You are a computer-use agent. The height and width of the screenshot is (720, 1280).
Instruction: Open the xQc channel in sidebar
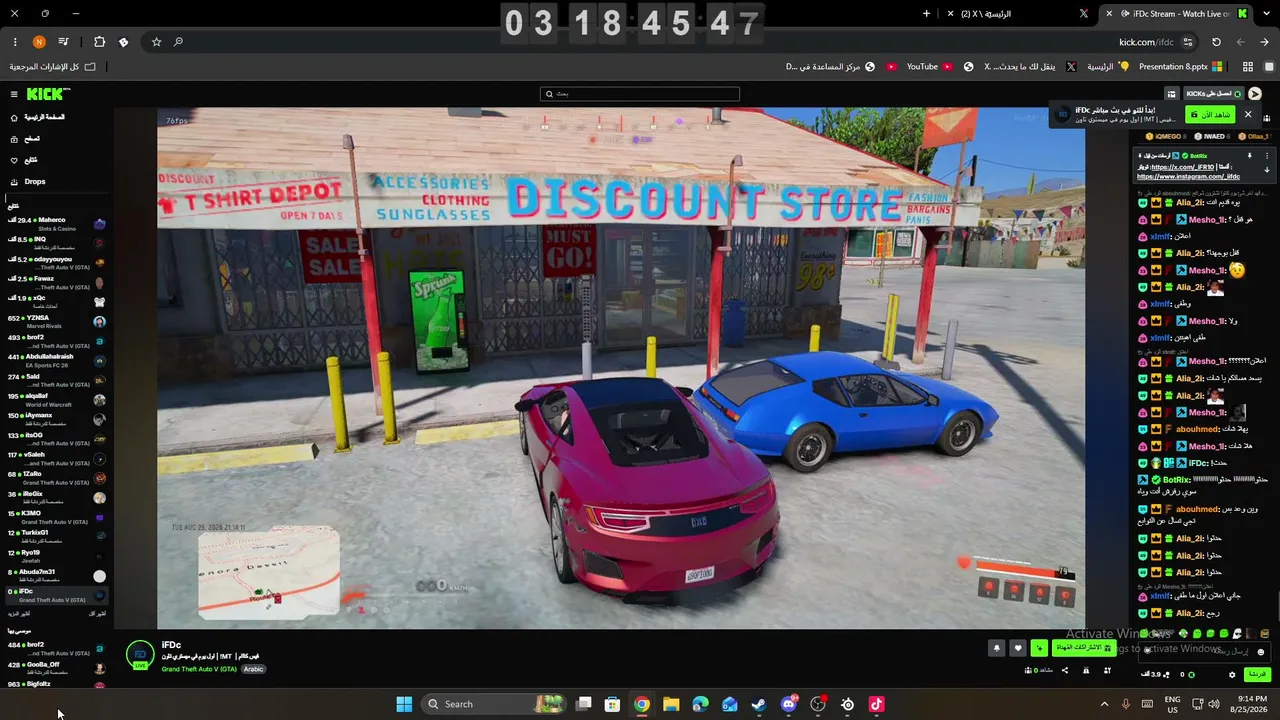56,302
